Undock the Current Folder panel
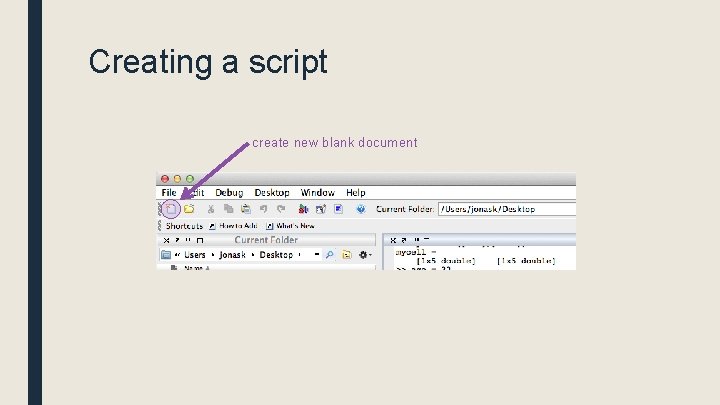The image size is (720, 405). point(177,240)
